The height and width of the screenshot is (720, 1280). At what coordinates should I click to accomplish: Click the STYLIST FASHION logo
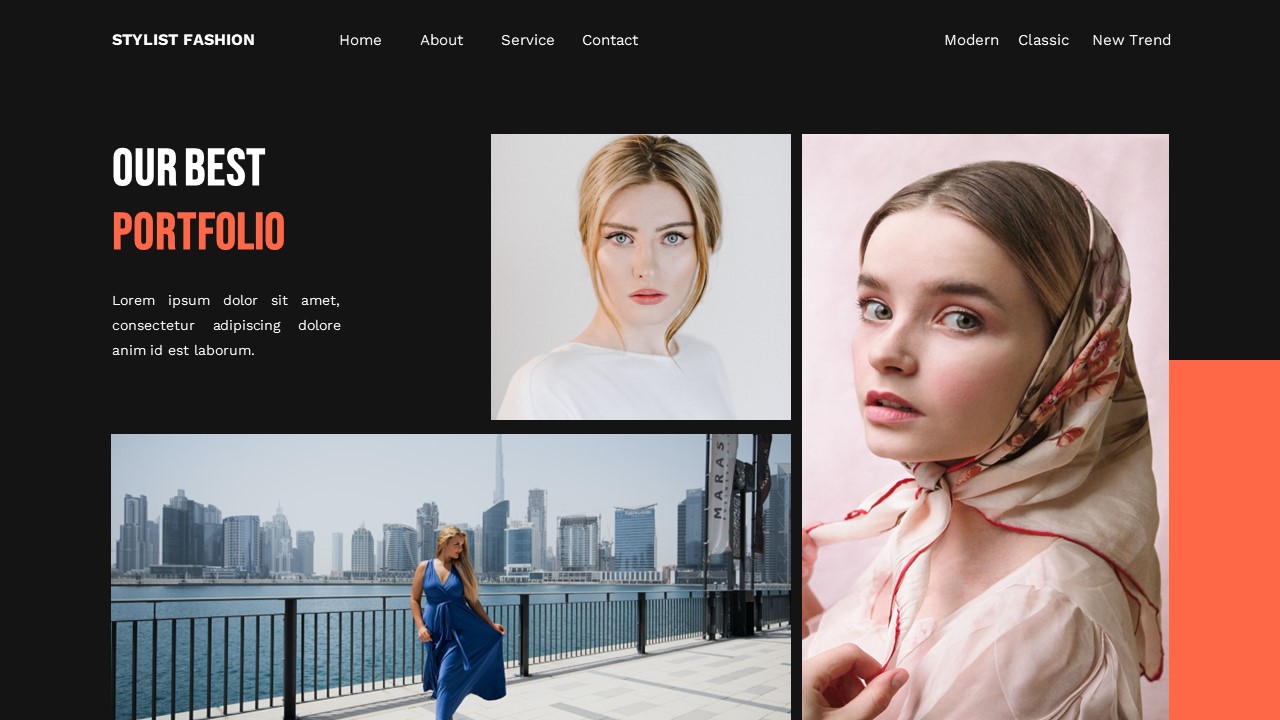pos(183,40)
